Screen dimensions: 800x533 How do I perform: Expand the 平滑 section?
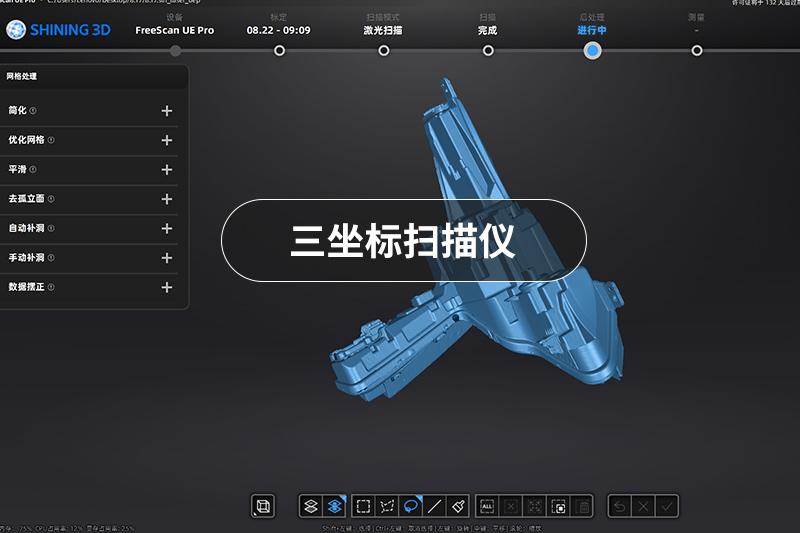tap(167, 170)
